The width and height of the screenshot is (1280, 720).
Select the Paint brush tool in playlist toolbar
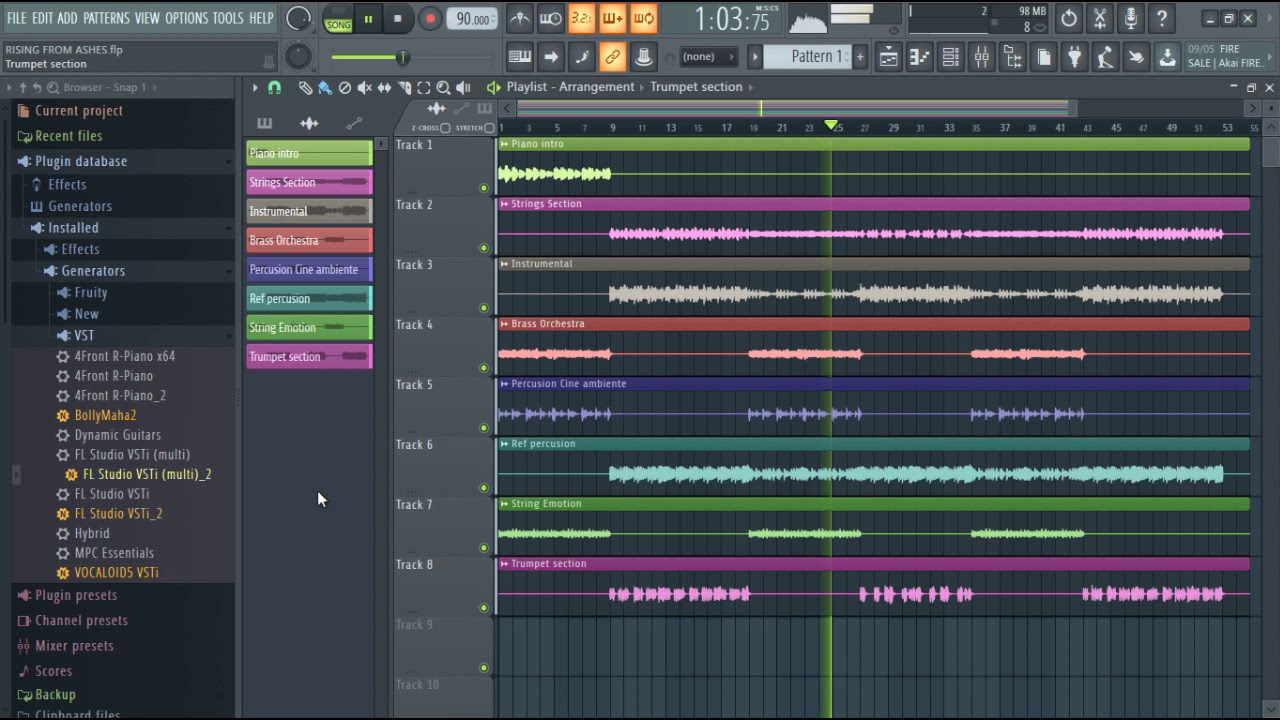pos(325,88)
